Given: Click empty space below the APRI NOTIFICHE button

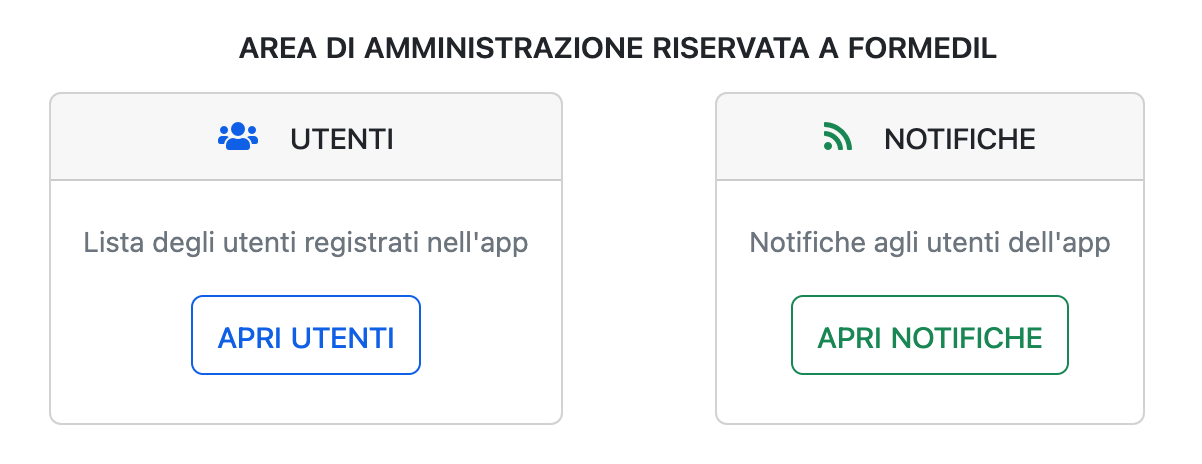Looking at the screenshot, I should [x=930, y=400].
